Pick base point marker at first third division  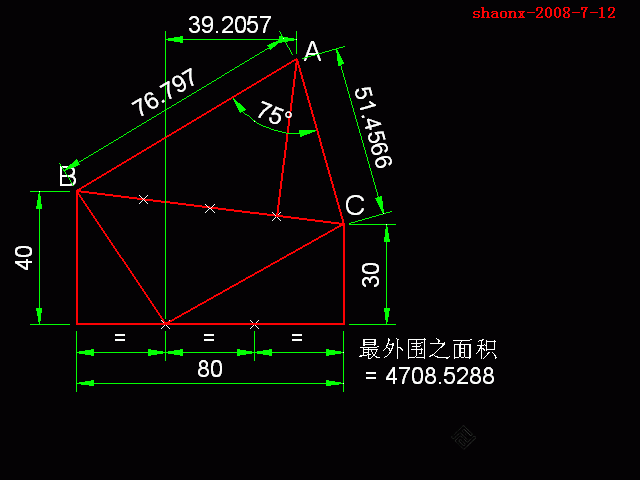click(x=165, y=324)
